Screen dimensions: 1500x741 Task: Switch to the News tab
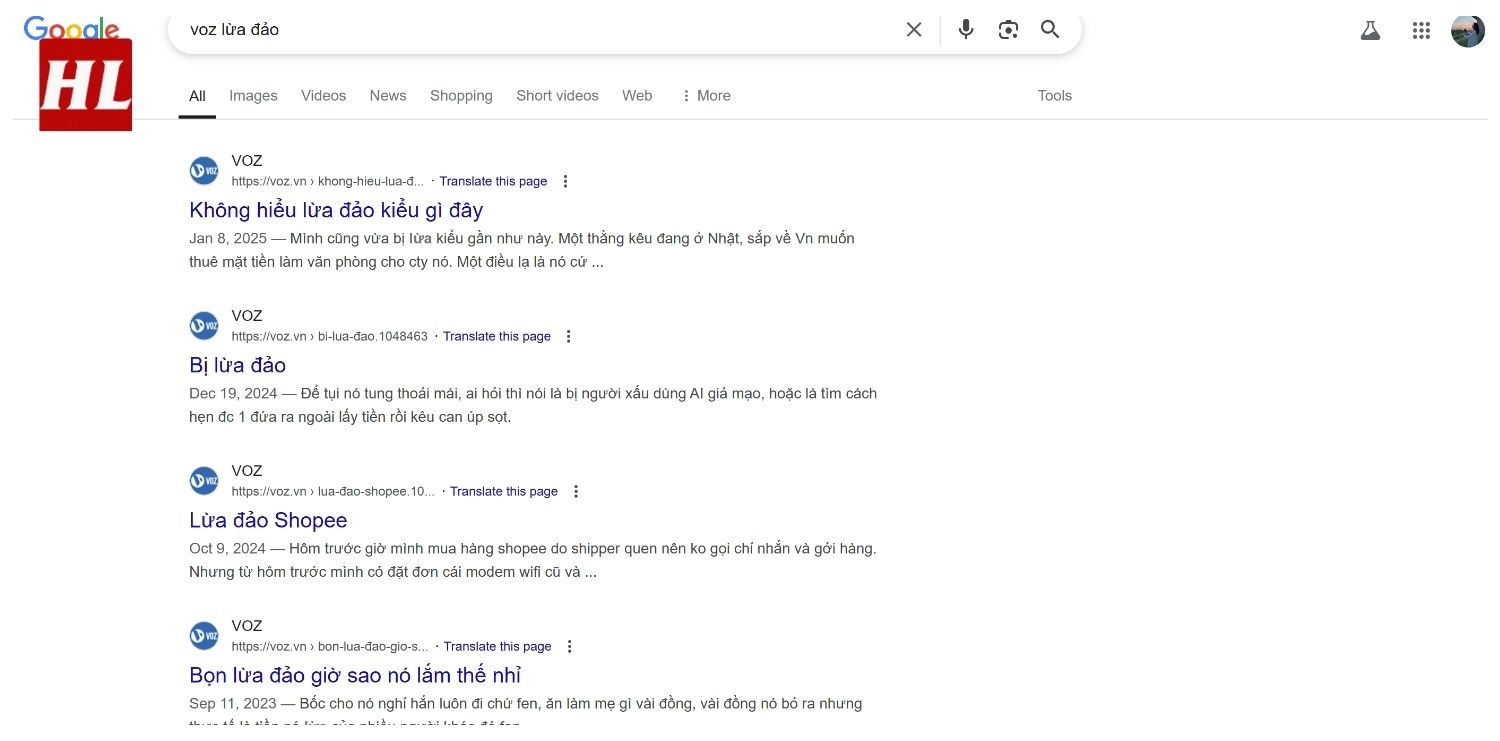click(x=388, y=95)
